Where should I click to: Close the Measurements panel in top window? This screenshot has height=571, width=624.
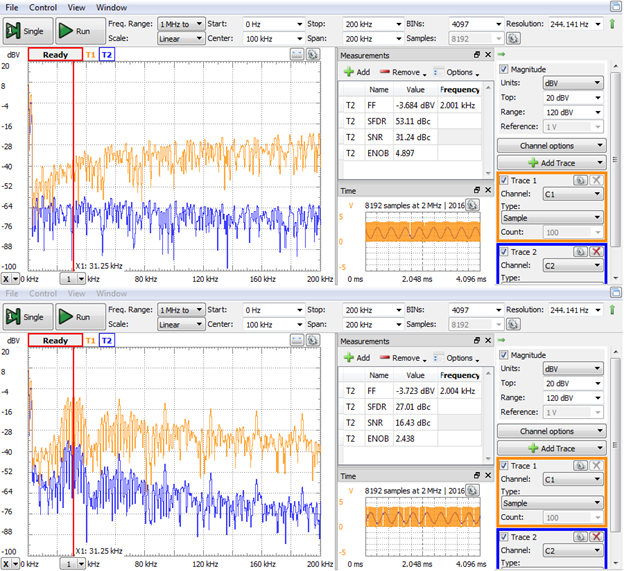point(488,55)
